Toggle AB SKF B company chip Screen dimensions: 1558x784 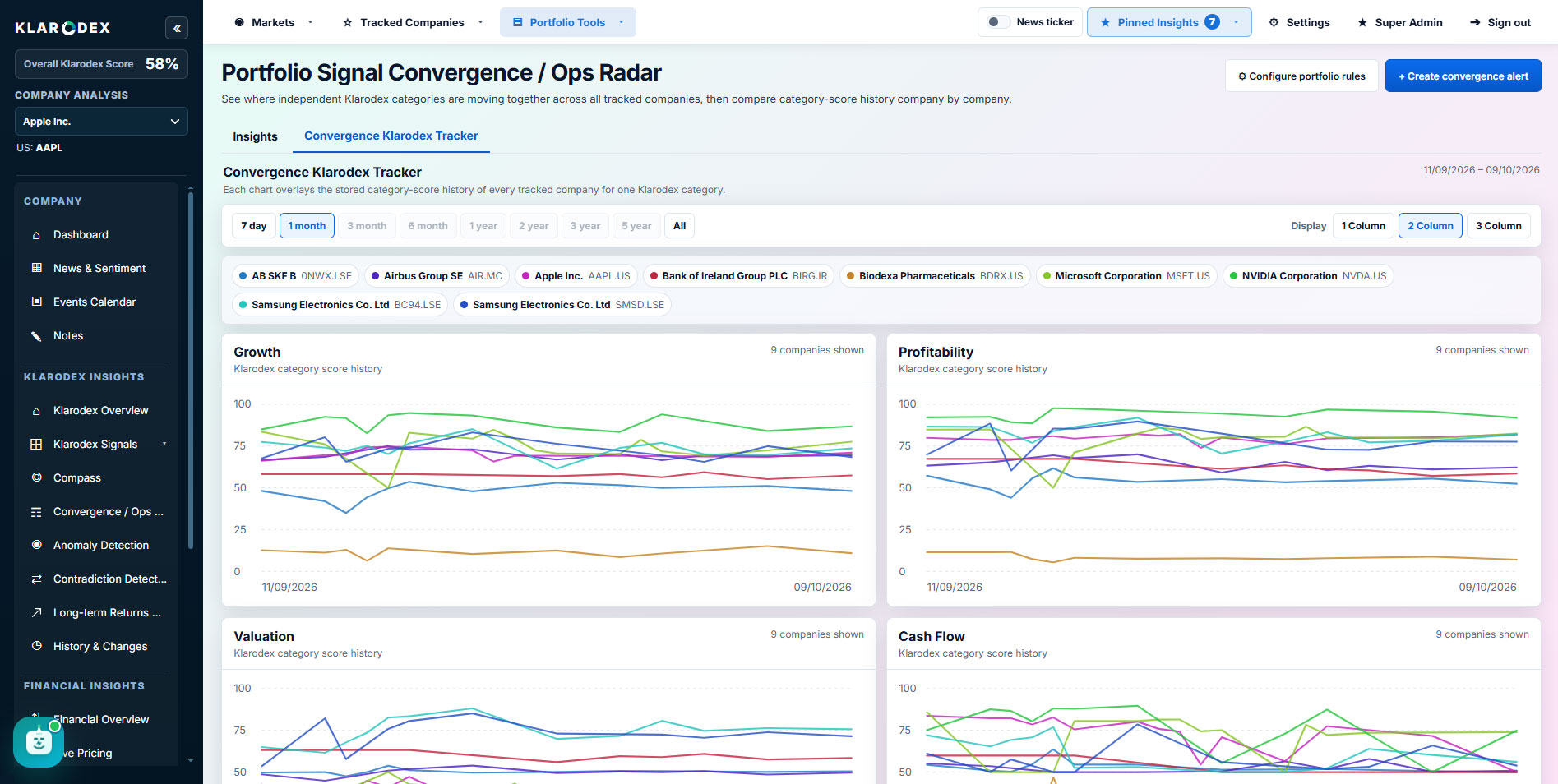click(x=295, y=276)
